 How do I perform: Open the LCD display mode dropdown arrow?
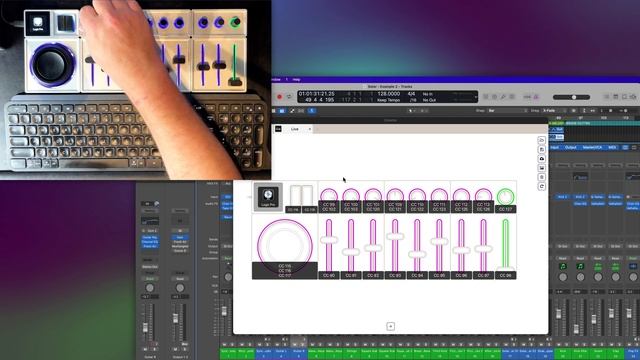click(x=476, y=97)
